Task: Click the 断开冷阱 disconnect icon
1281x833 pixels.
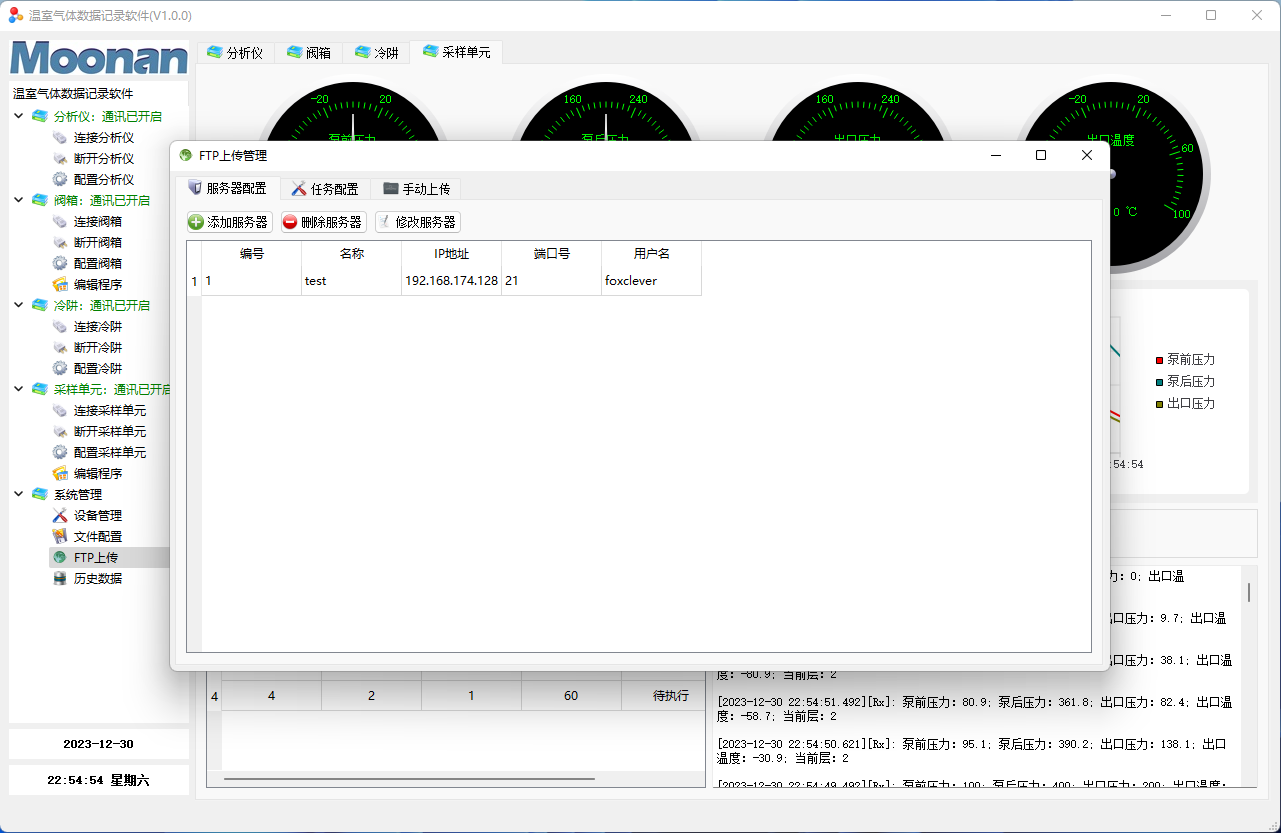Action: coord(60,347)
